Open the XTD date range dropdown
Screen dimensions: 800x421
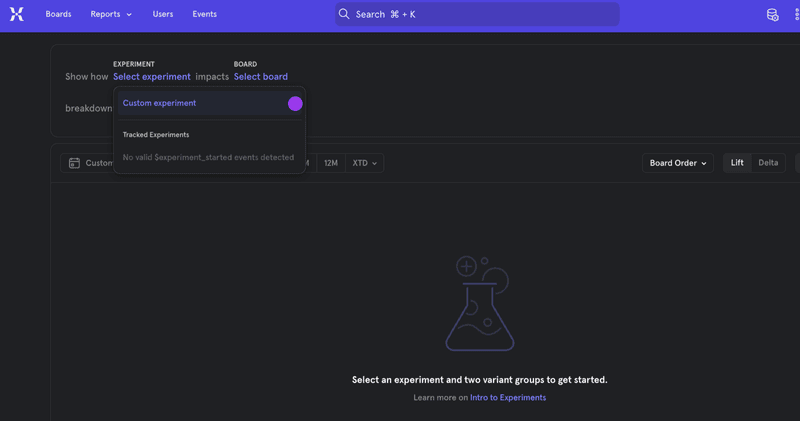coord(364,163)
